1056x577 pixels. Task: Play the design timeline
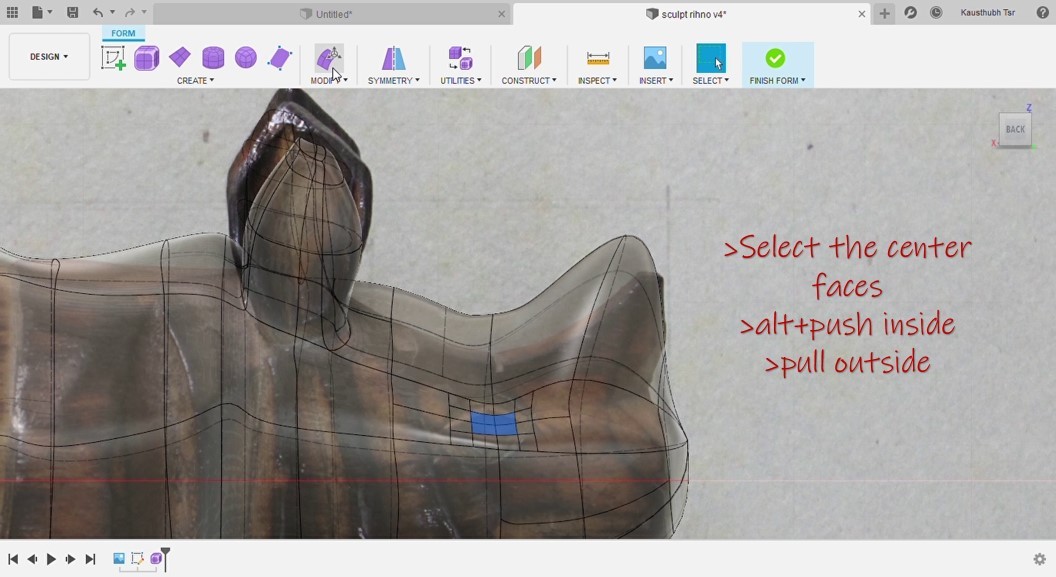click(51, 559)
